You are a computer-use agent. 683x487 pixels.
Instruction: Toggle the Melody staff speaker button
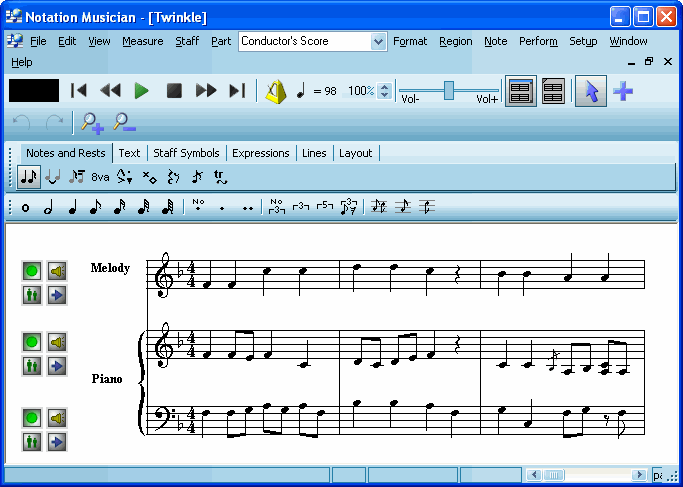[x=57, y=271]
